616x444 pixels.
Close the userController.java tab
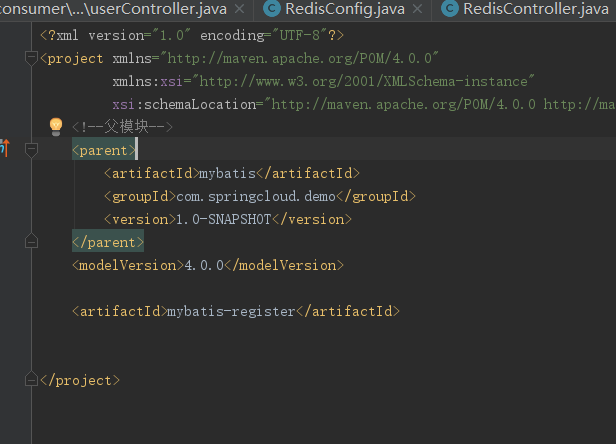[239, 9]
